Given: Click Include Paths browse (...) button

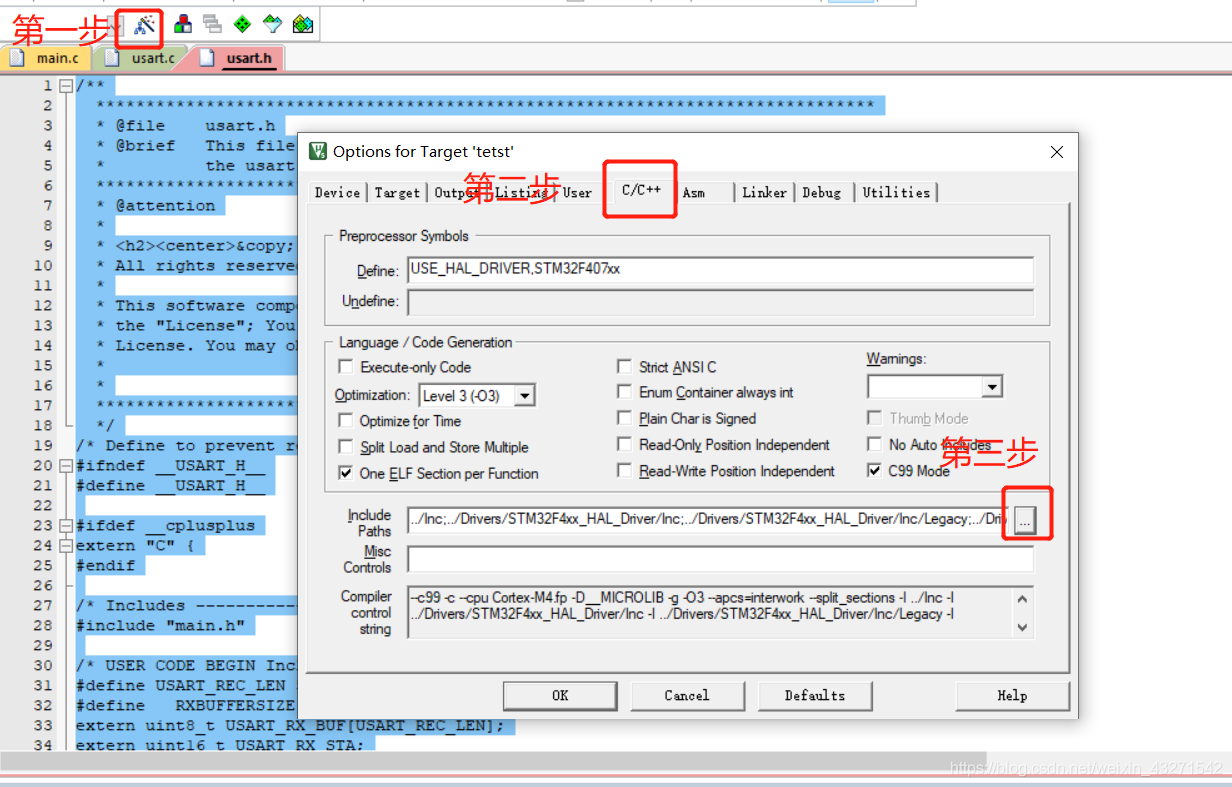Looking at the screenshot, I should pos(1025,520).
